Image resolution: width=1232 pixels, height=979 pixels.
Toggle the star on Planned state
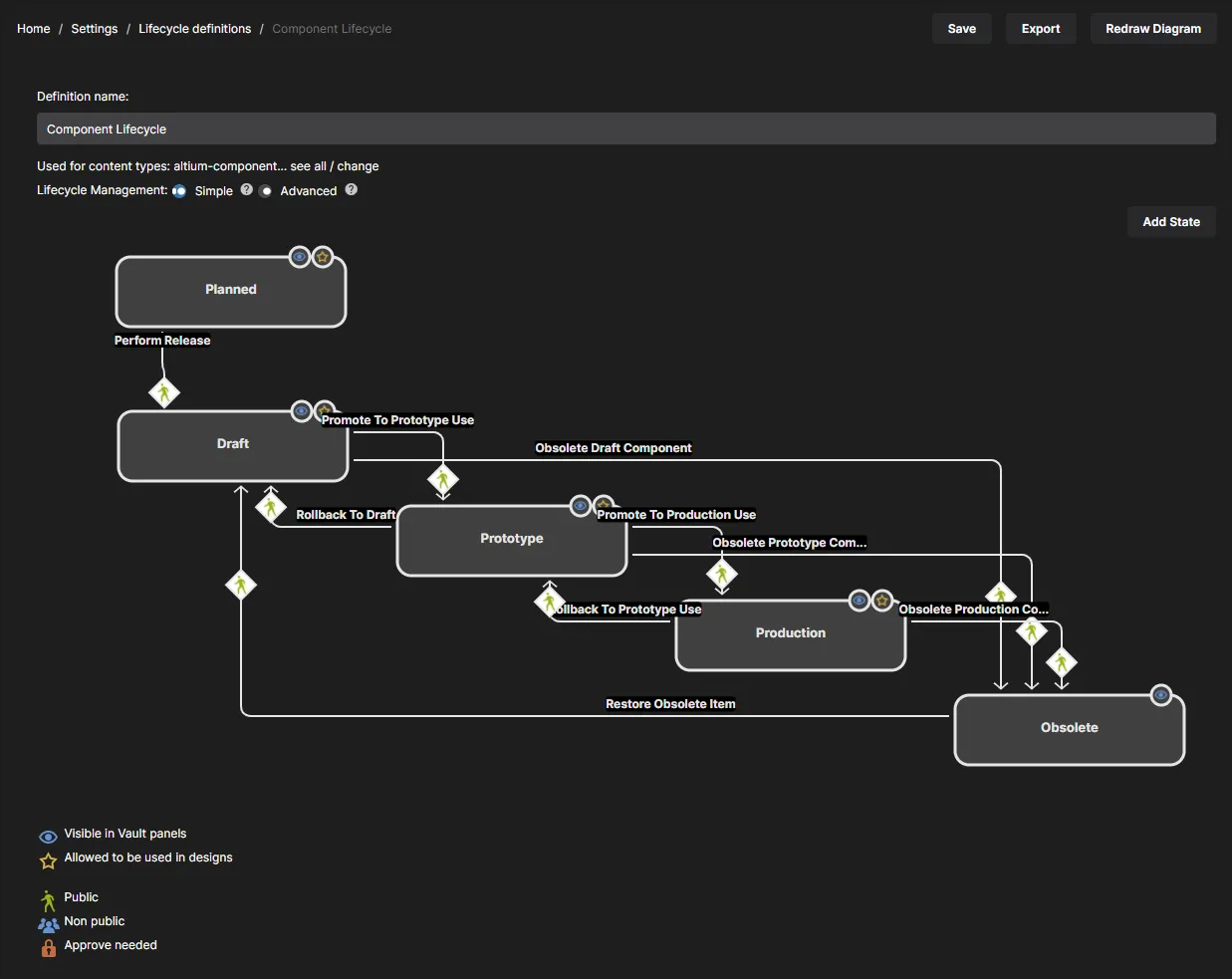pyautogui.click(x=323, y=257)
